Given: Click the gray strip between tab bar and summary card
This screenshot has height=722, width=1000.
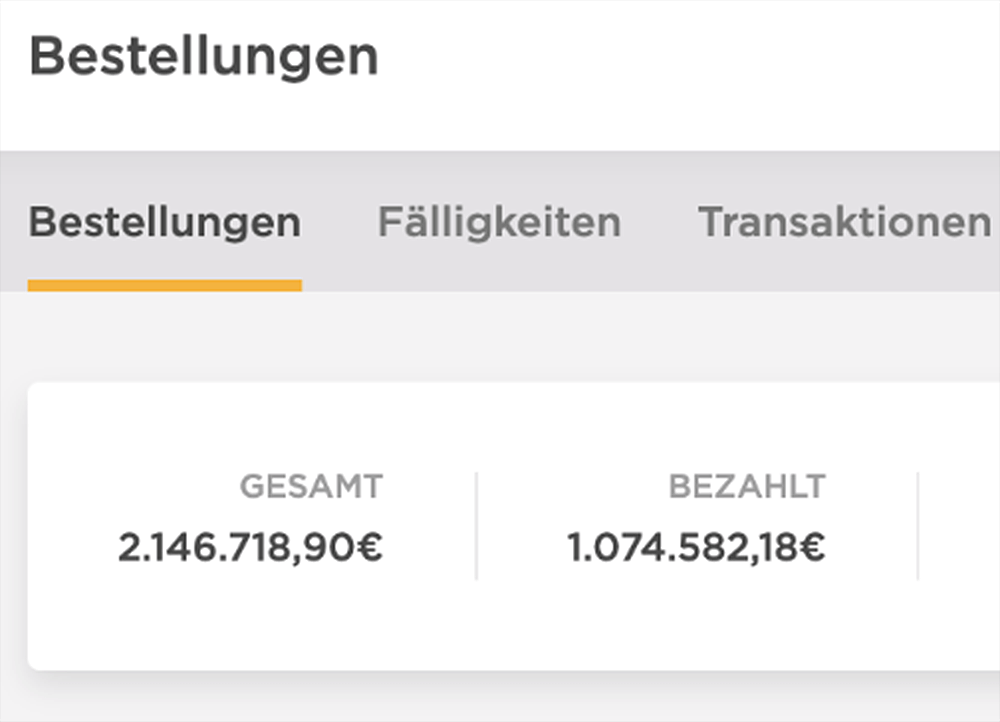Looking at the screenshot, I should pyautogui.click(x=500, y=336).
